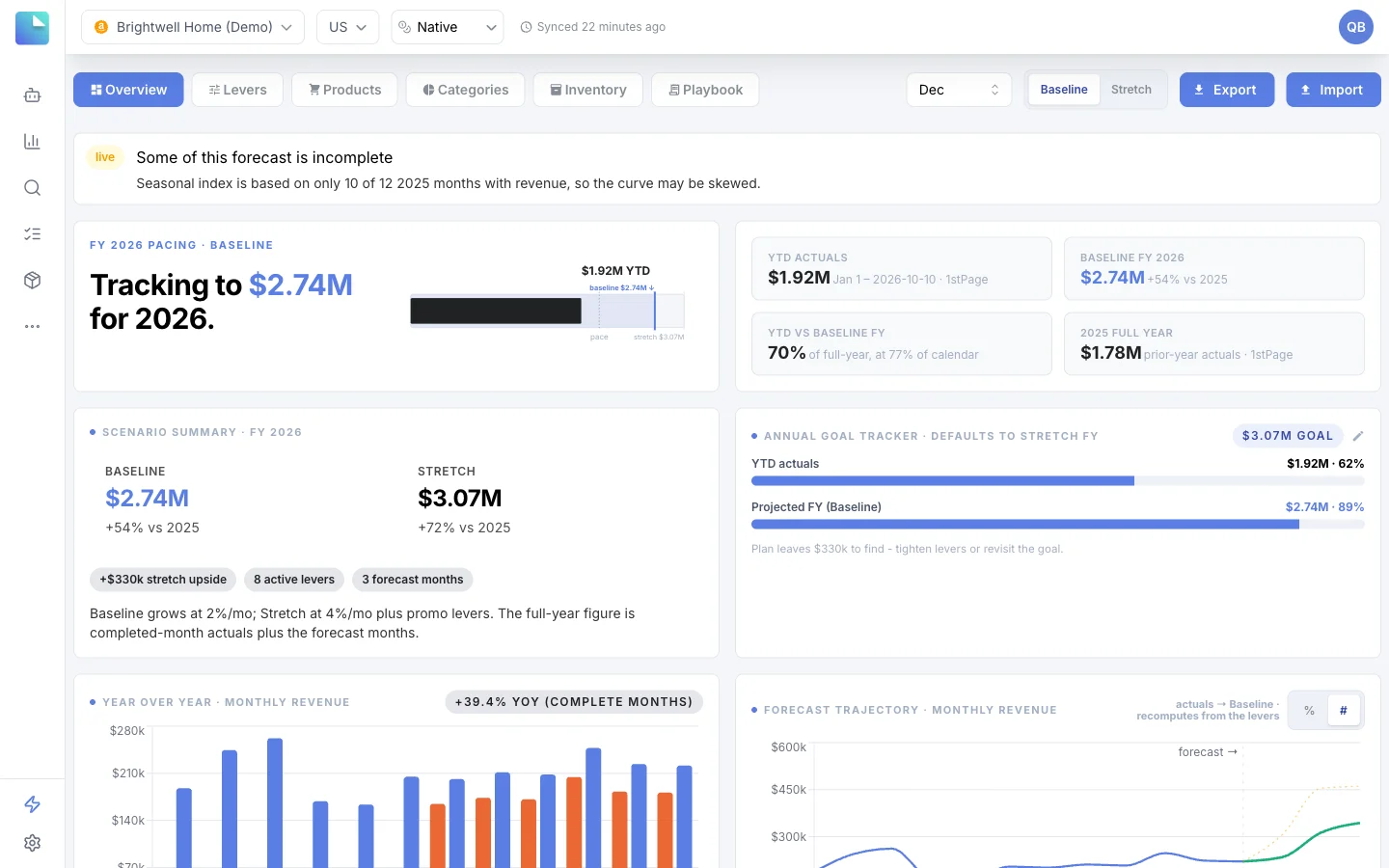Screen dimensions: 1389x868
Task: Click the 'forecast →' chart label
Action: [1208, 752]
